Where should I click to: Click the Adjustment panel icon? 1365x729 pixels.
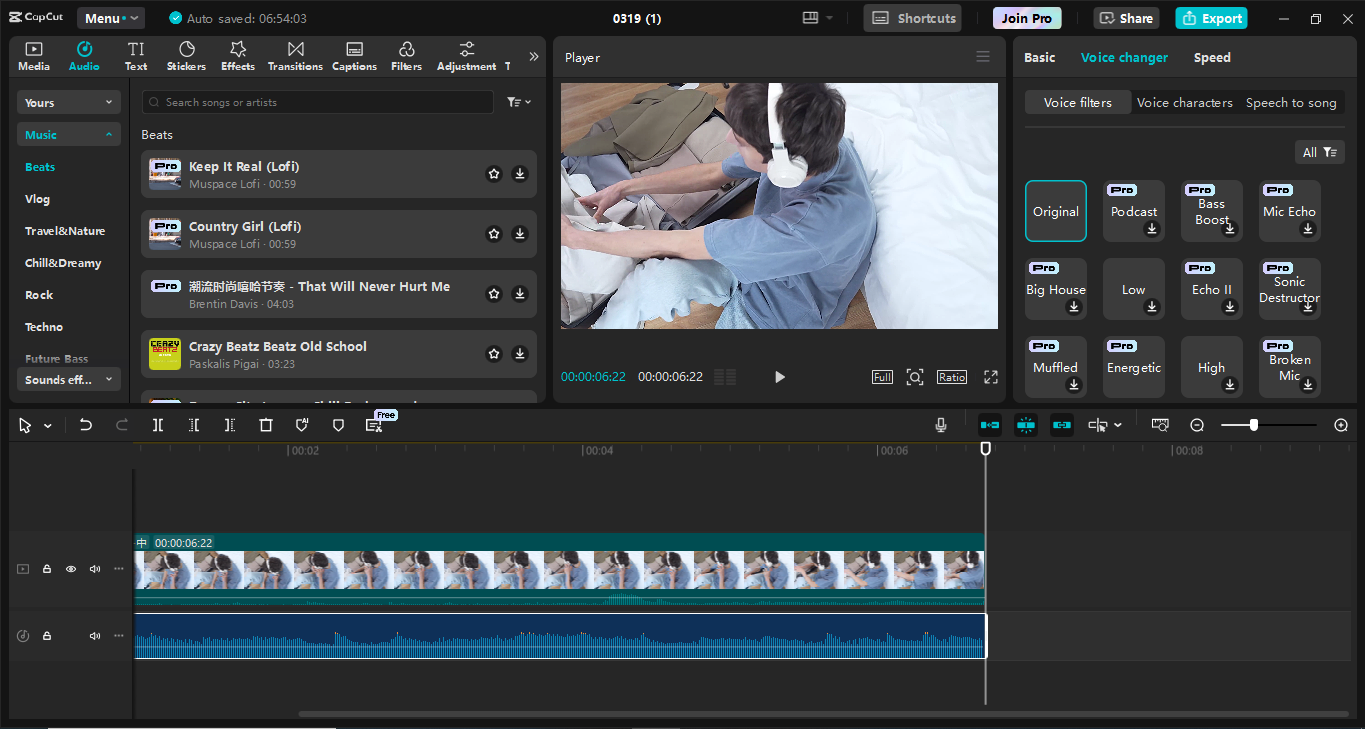[466, 55]
